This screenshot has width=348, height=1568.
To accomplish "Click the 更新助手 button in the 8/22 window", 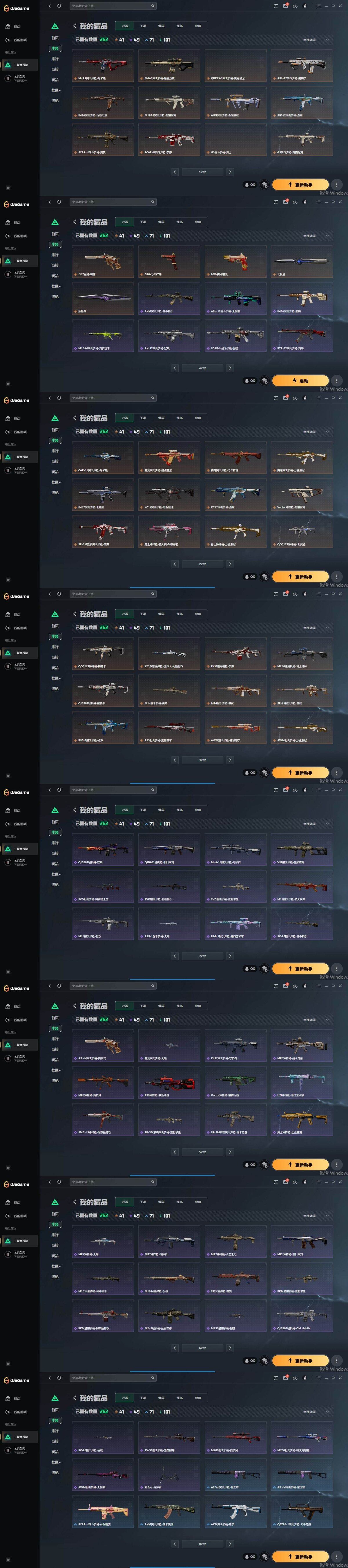I will click(x=300, y=1556).
